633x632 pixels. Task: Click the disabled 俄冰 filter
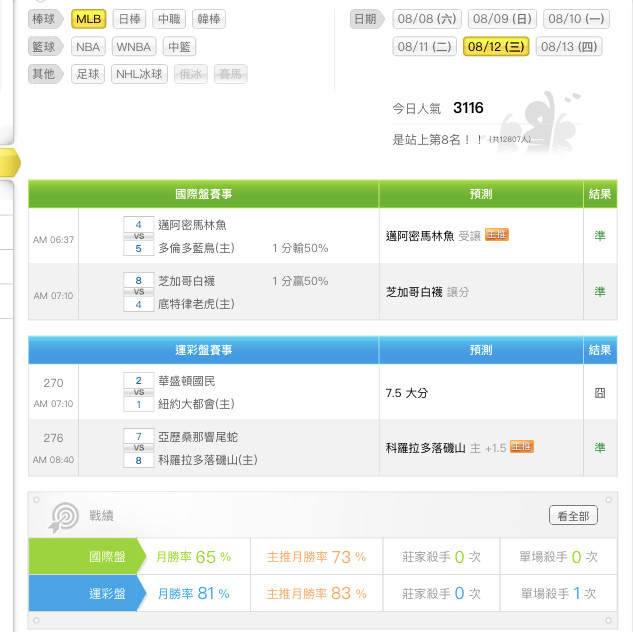(191, 74)
